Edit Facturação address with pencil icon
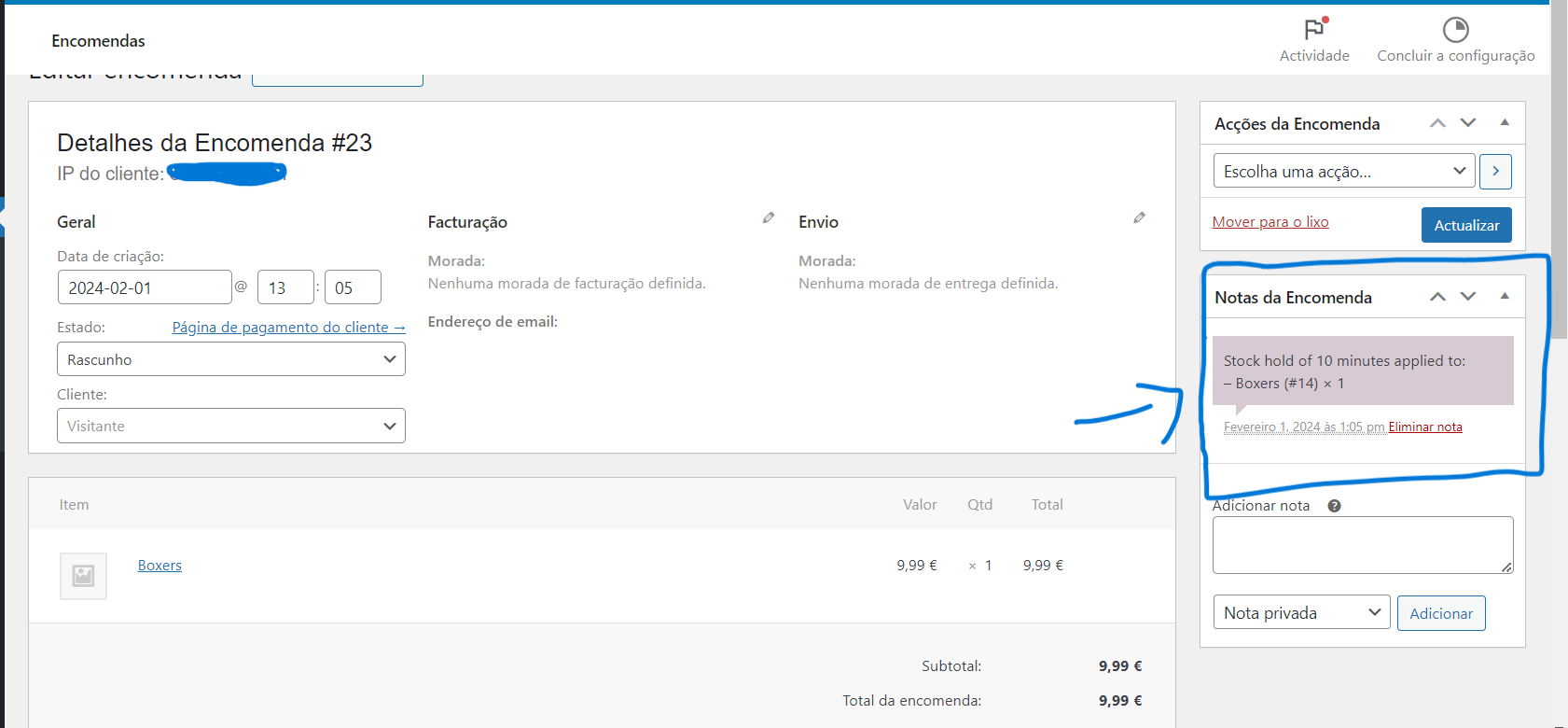This screenshot has height=728, width=1568. [769, 217]
